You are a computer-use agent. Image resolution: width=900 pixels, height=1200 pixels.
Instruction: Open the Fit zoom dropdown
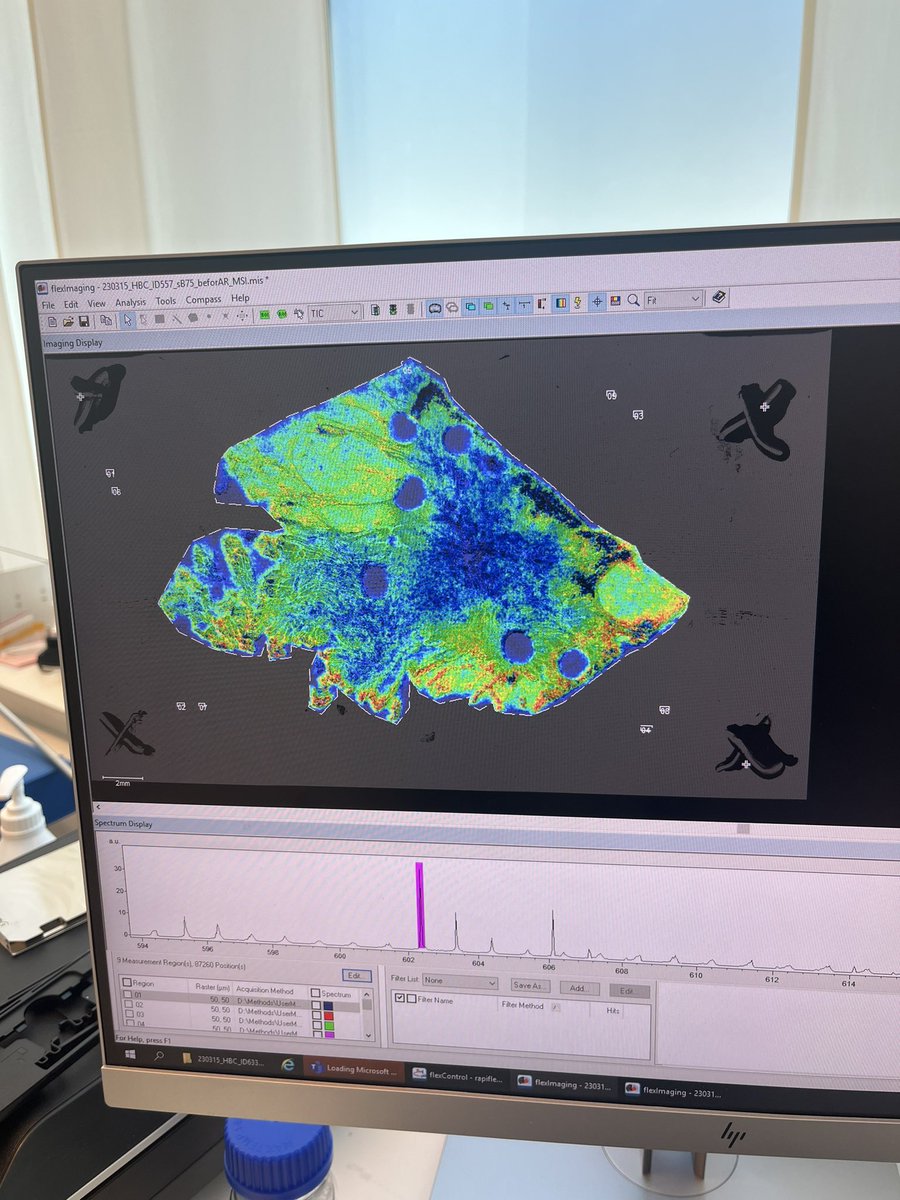[x=673, y=299]
